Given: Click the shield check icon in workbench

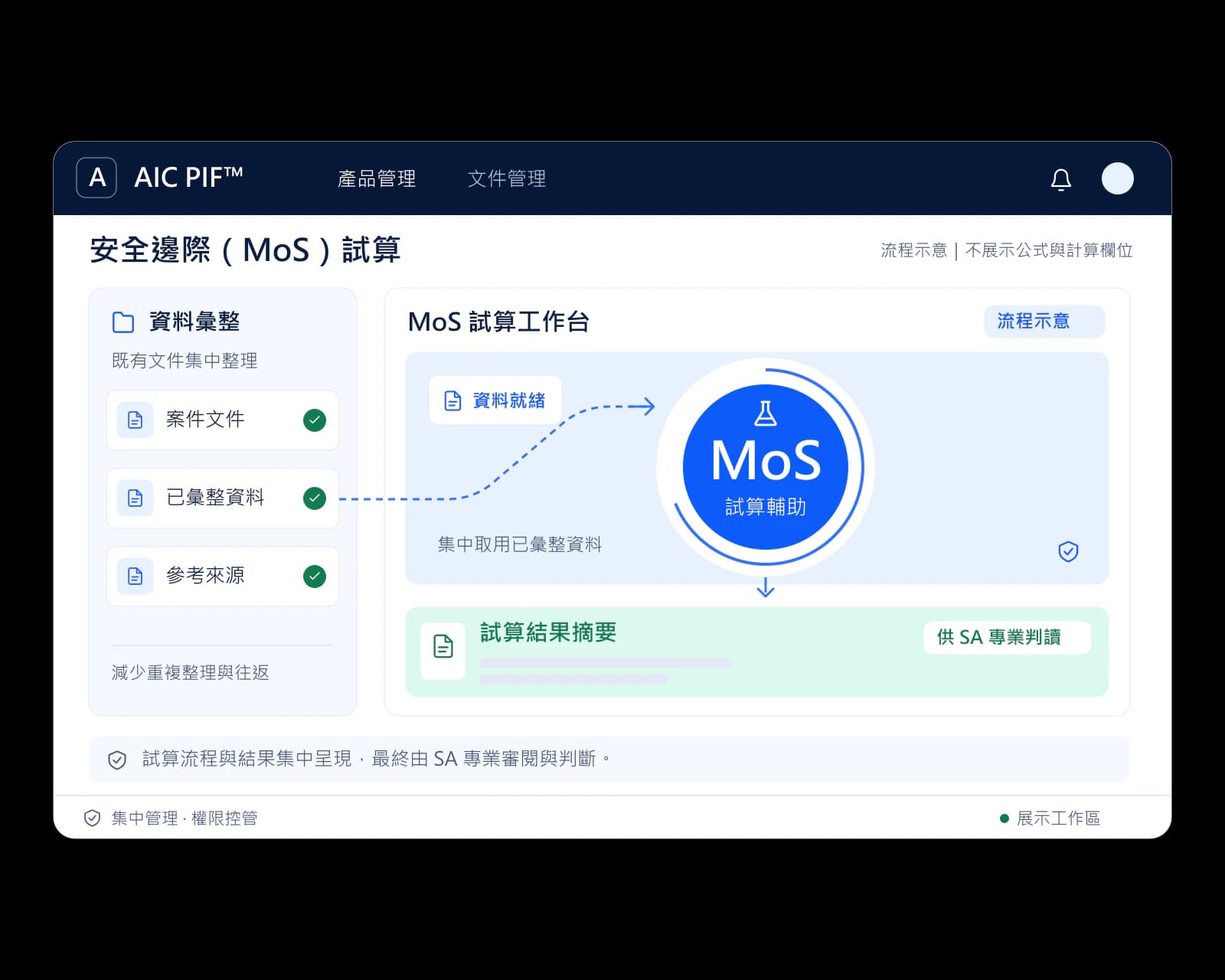Looking at the screenshot, I should (x=1068, y=551).
